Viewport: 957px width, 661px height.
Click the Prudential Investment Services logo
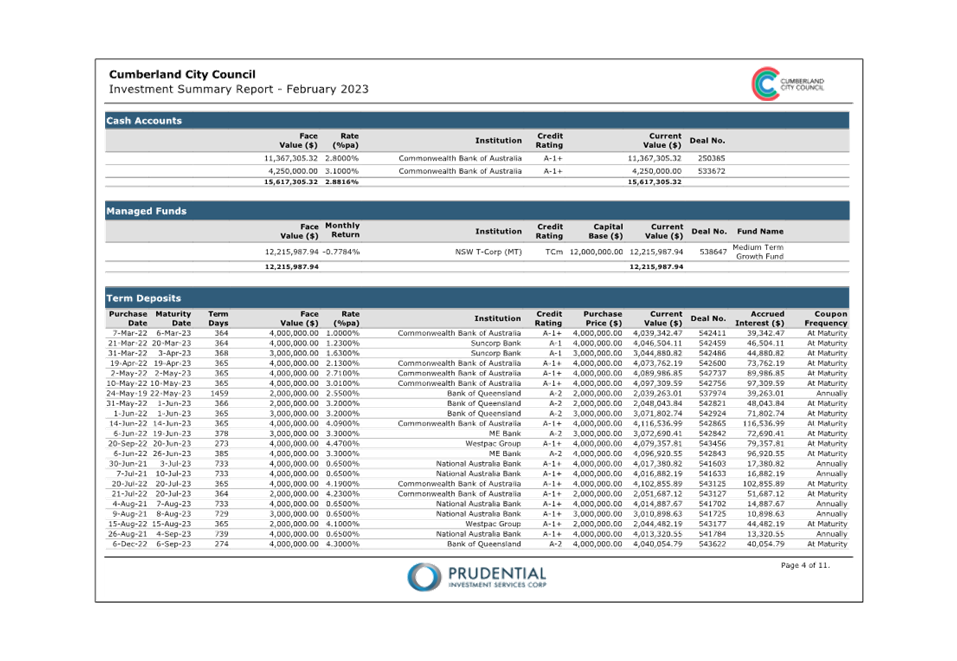[x=477, y=577]
